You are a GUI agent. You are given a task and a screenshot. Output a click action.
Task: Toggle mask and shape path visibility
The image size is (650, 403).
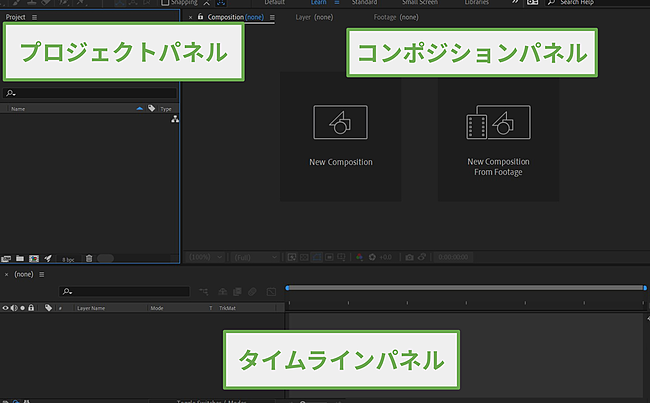(317, 257)
